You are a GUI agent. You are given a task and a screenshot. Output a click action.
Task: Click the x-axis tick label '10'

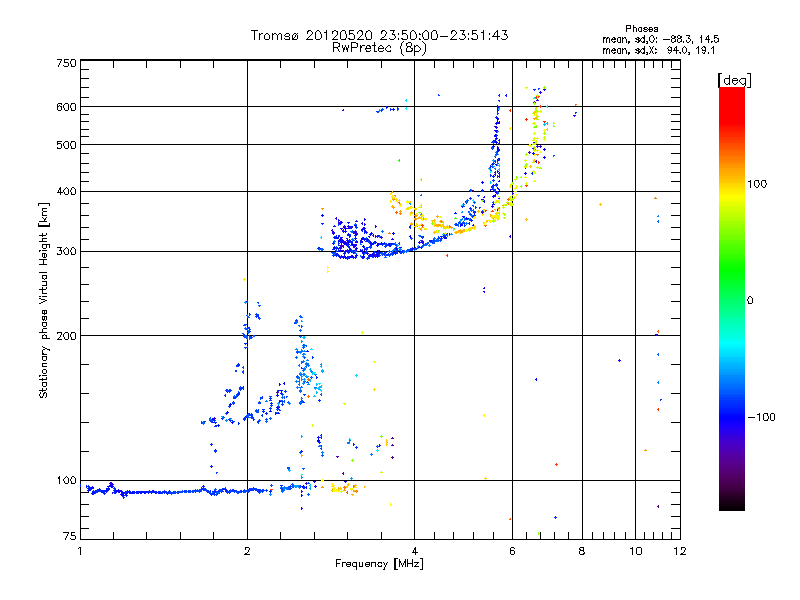click(636, 551)
